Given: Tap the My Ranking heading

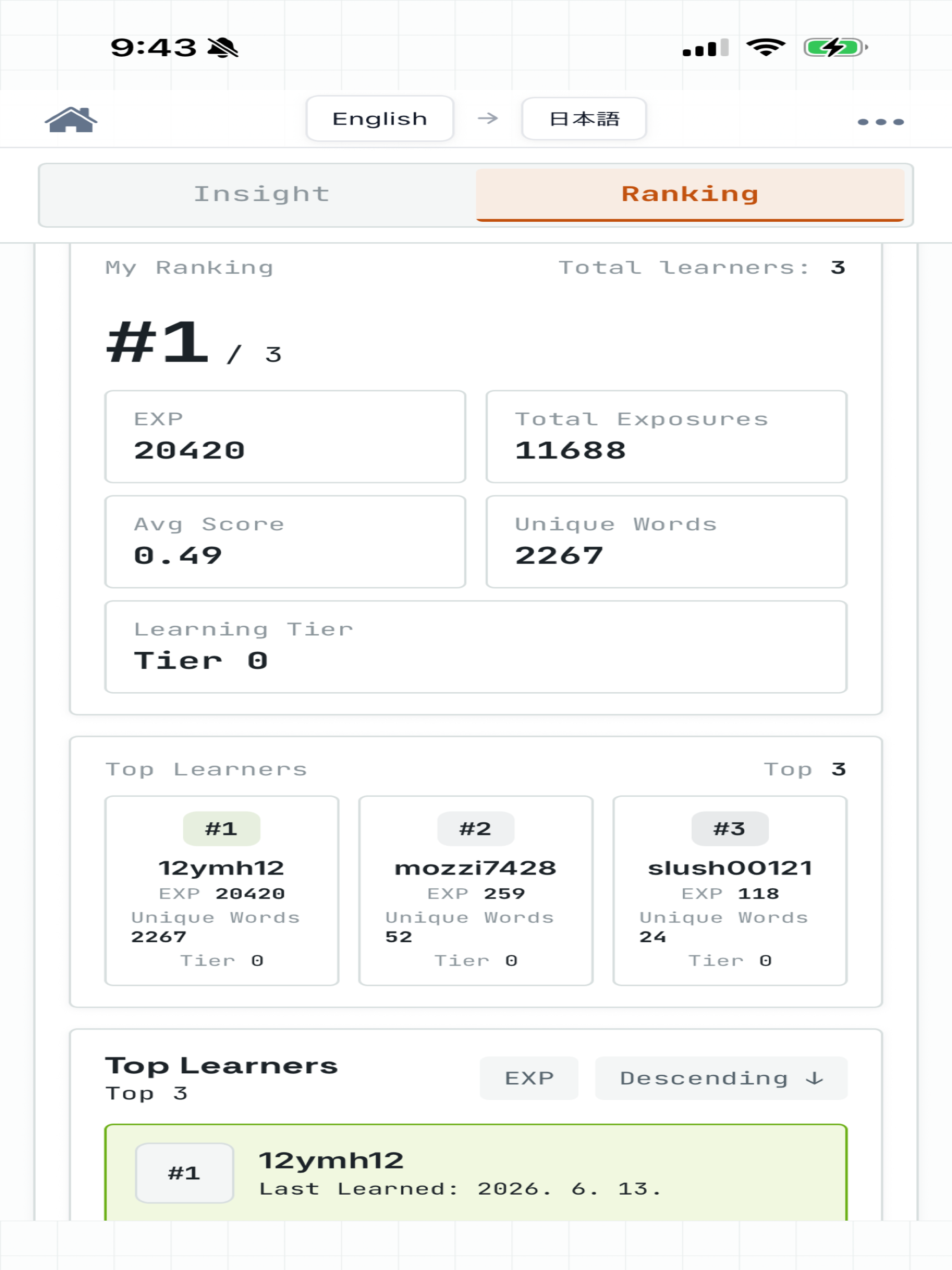Looking at the screenshot, I should [190, 268].
